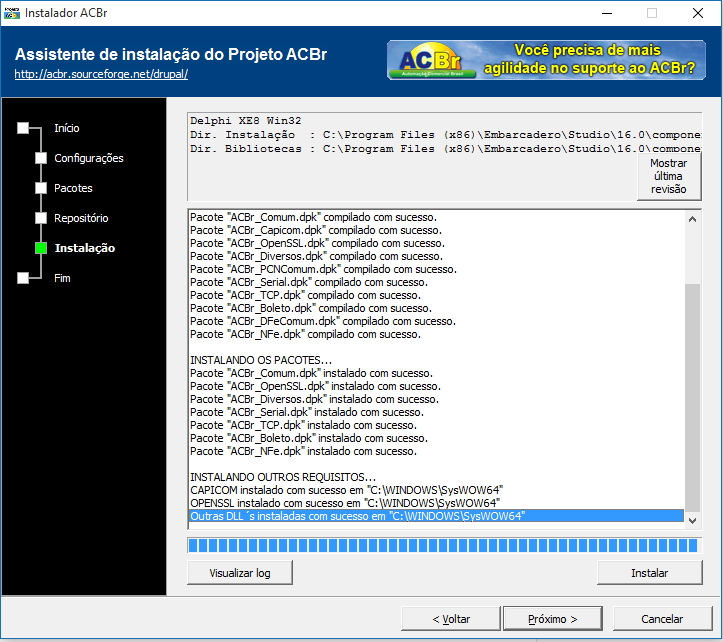Screen dimensions: 723x642
Task: Click the Repositório step marker
Action: [41, 218]
